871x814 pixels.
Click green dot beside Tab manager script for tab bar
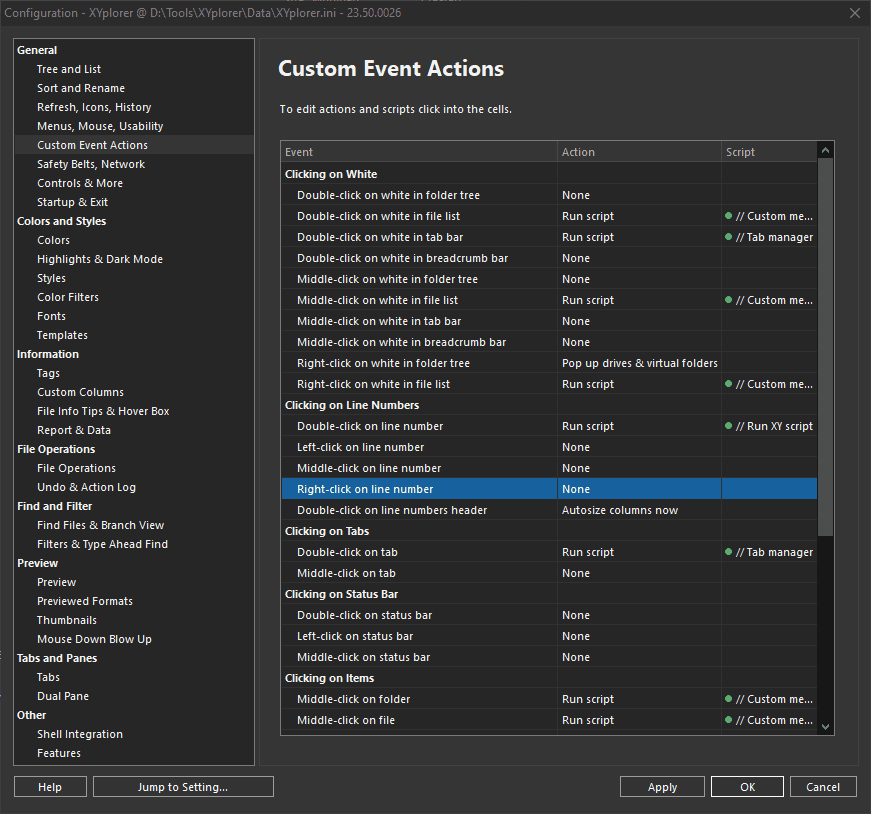pos(729,237)
